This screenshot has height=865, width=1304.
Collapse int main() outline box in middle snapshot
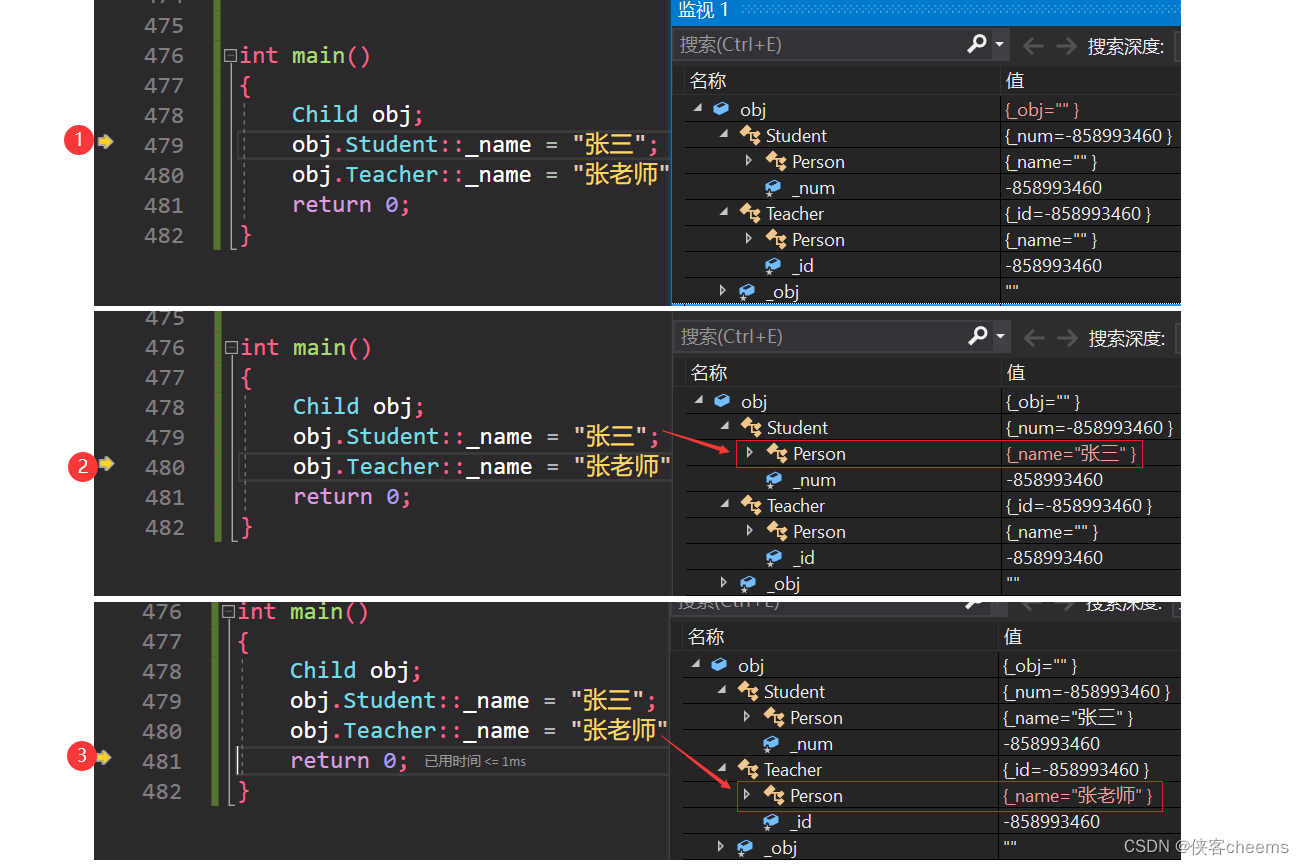click(x=232, y=348)
